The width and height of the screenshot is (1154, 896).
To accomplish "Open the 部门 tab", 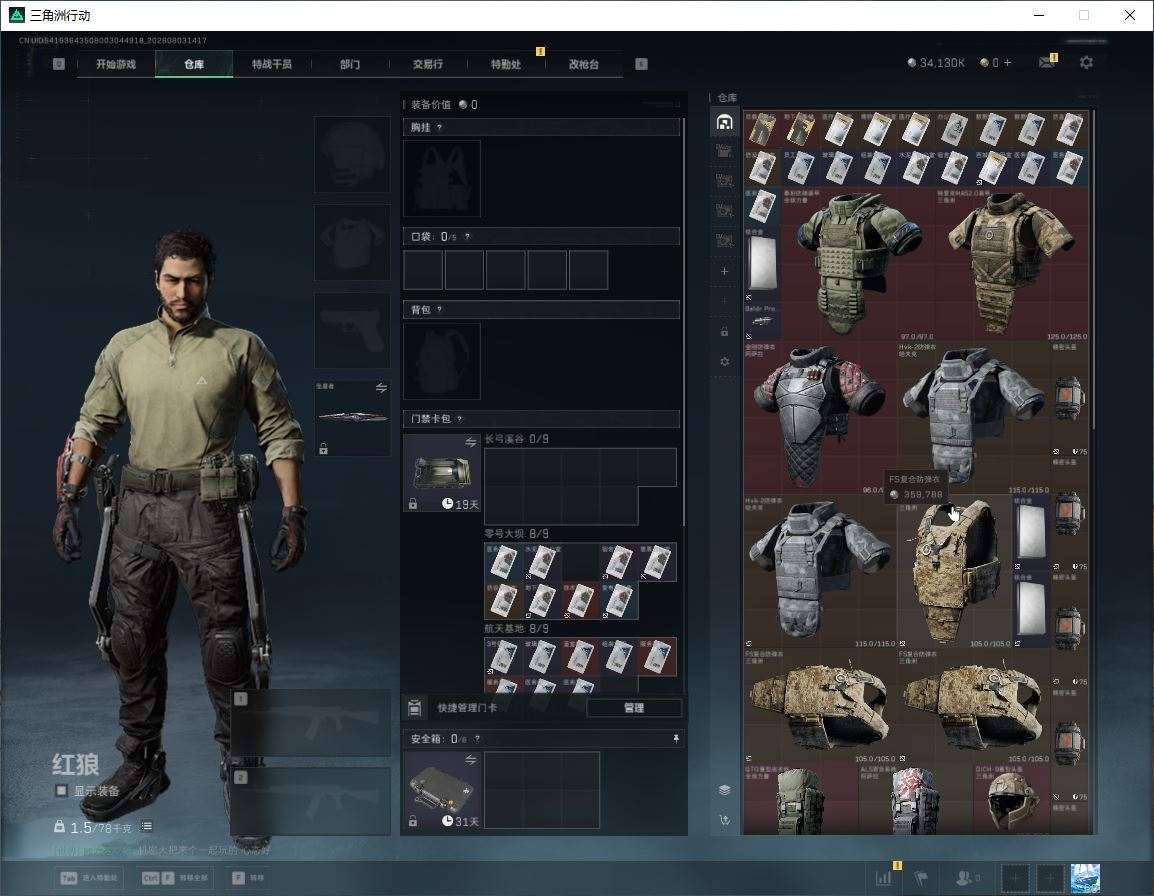I will pos(350,64).
